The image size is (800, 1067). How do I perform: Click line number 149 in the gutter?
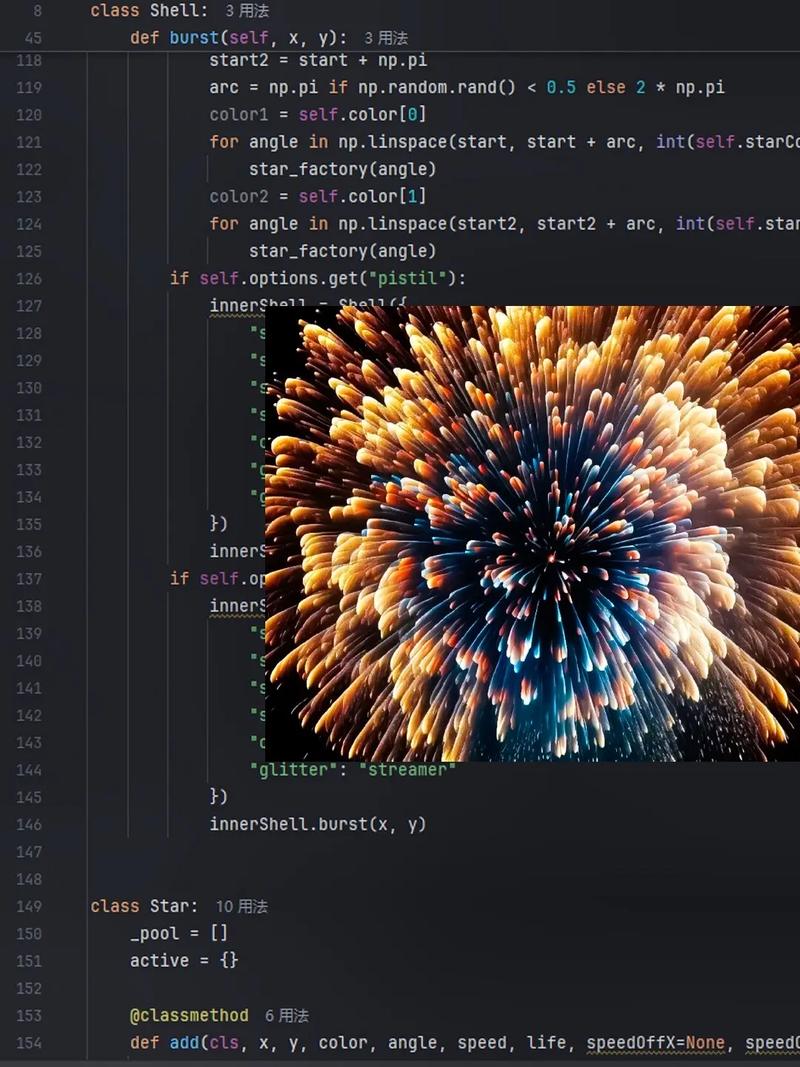pyautogui.click(x=28, y=906)
